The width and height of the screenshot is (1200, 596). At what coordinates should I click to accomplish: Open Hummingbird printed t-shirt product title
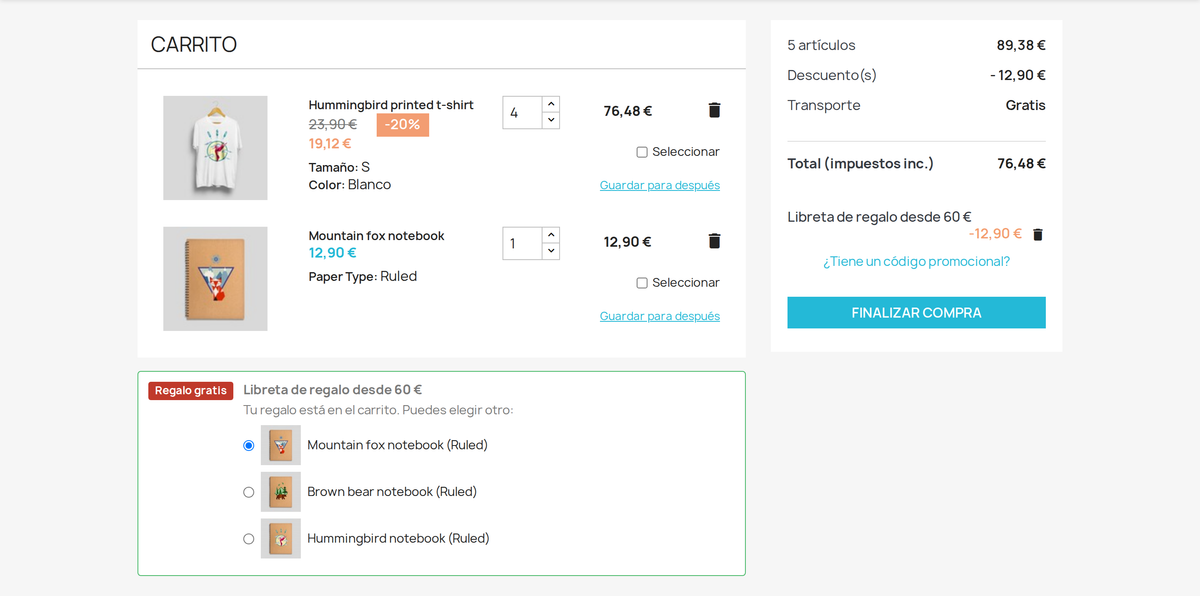(x=391, y=105)
